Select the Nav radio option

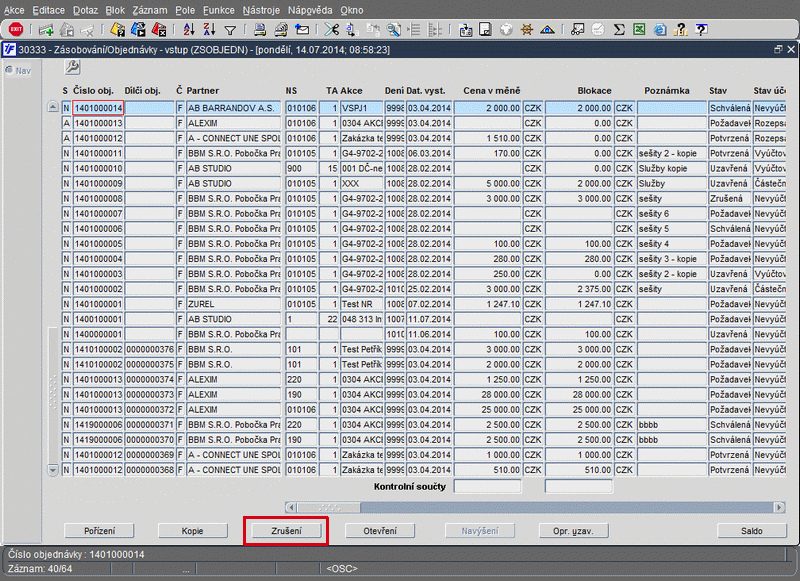coord(10,70)
